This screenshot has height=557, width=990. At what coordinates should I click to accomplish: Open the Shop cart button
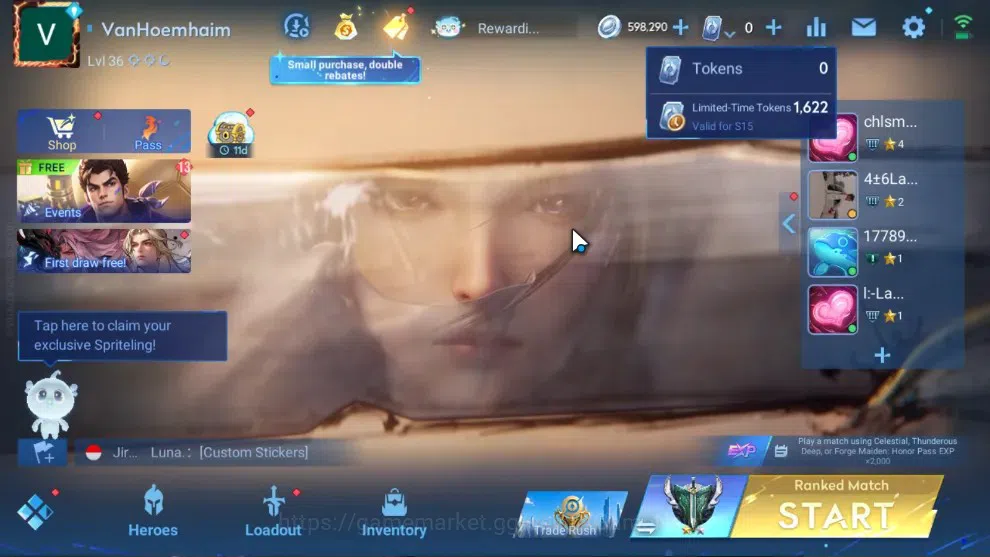62,132
